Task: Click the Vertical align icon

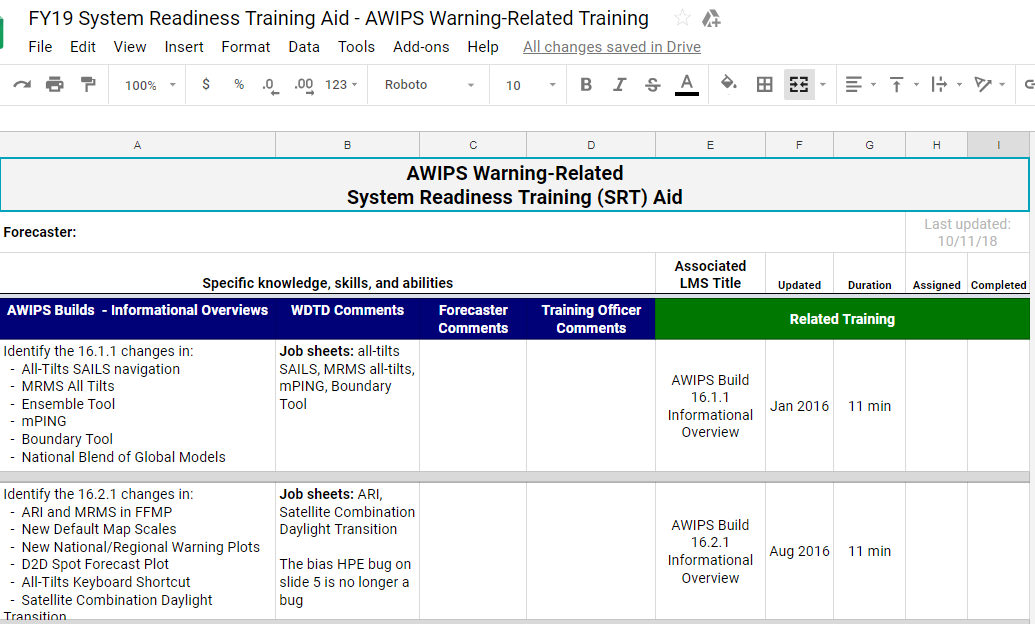Action: click(896, 85)
